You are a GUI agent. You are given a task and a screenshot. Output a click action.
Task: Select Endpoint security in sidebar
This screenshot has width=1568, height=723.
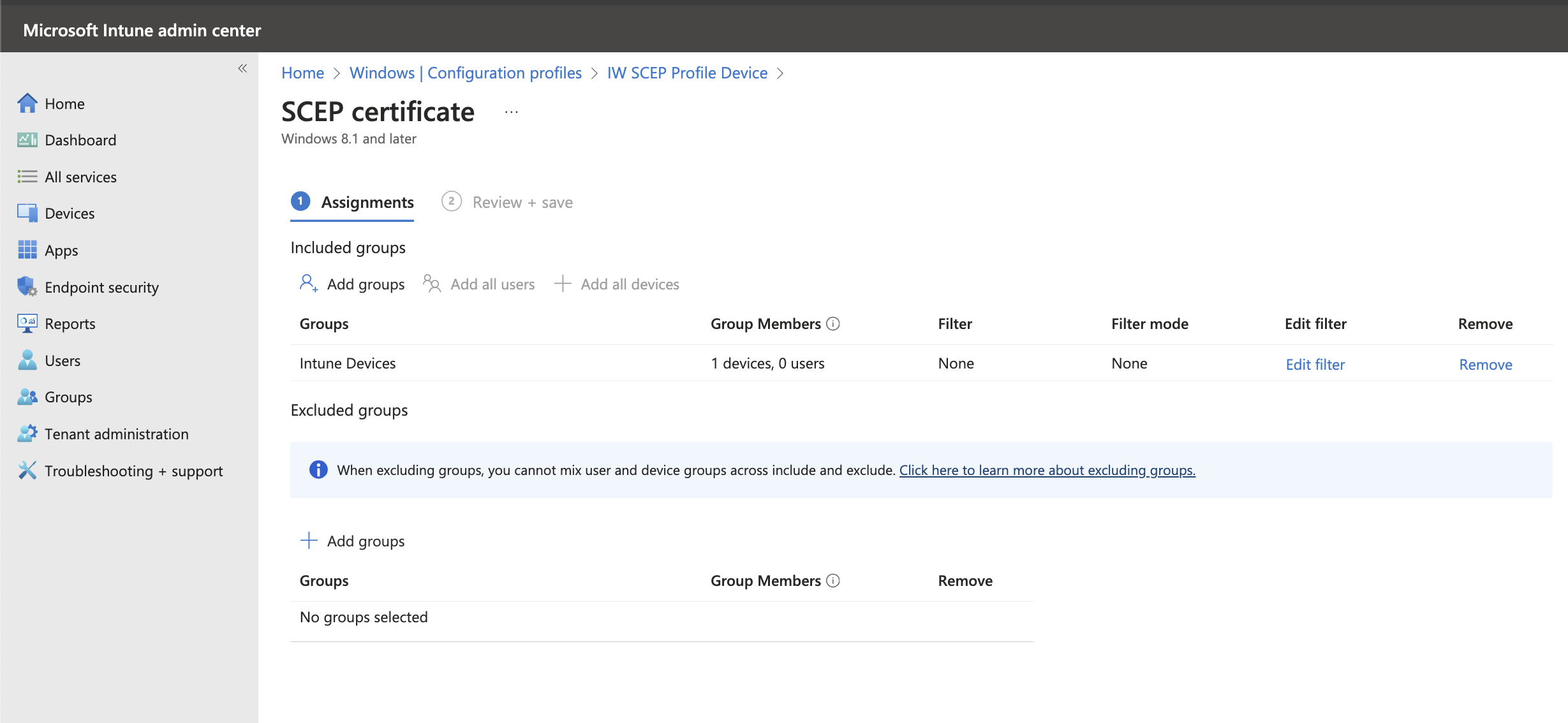coord(102,287)
